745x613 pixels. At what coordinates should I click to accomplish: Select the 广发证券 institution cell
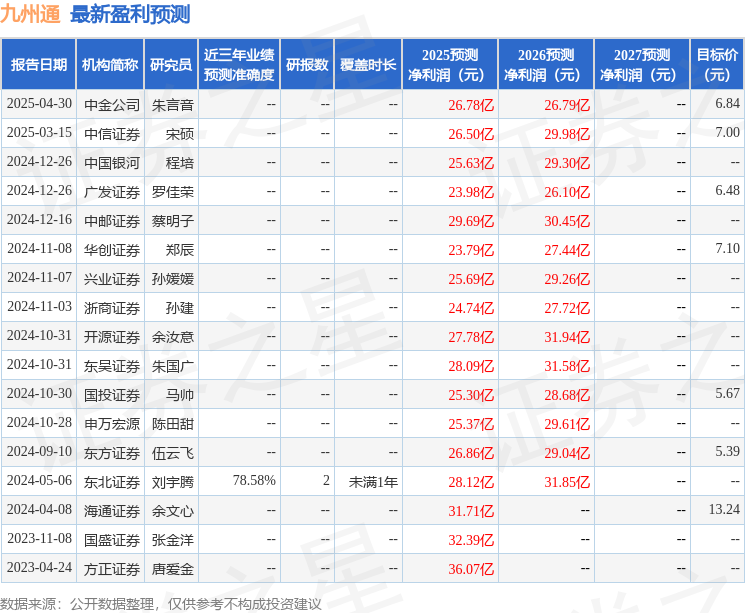112,192
